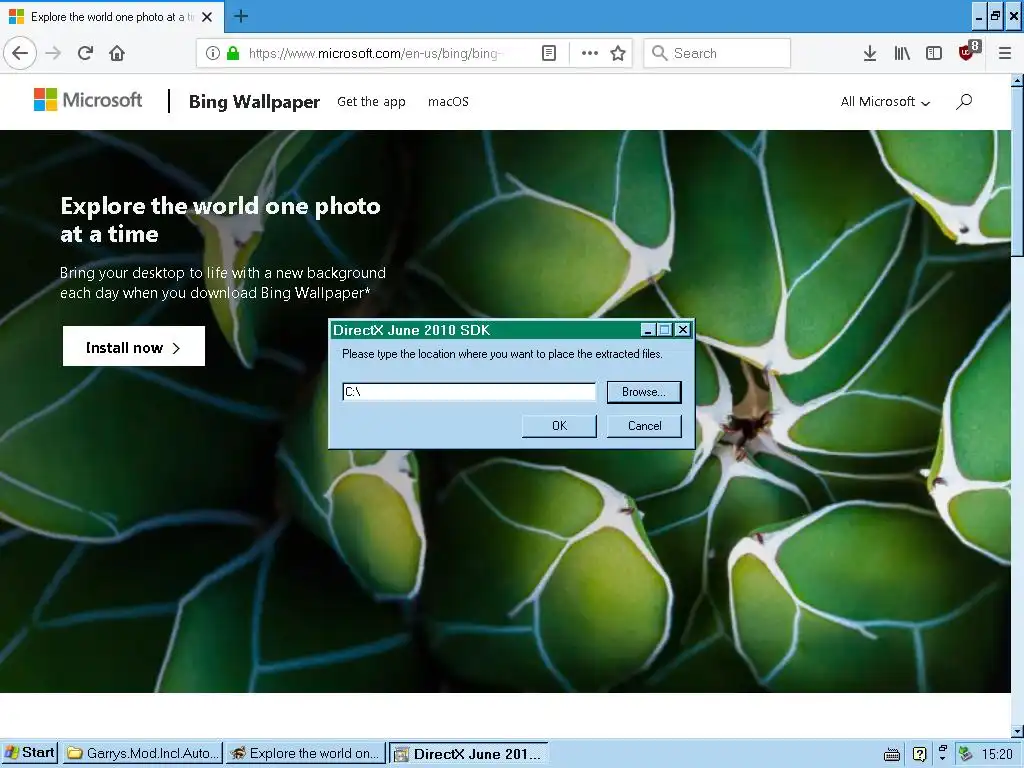Bookmark this page with the star icon
This screenshot has width=1024, height=768.
point(618,53)
